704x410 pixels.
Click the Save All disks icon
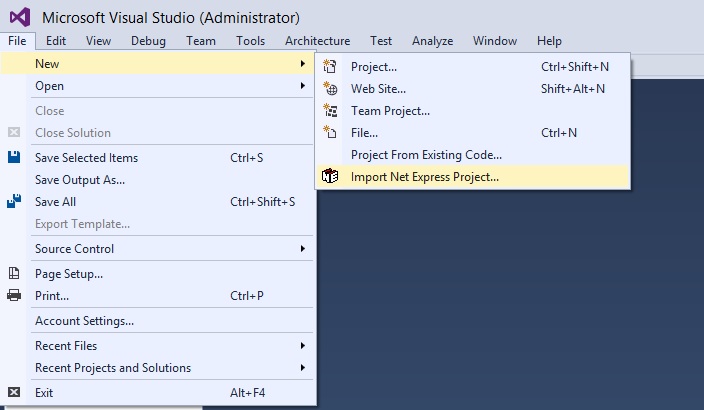(x=14, y=202)
